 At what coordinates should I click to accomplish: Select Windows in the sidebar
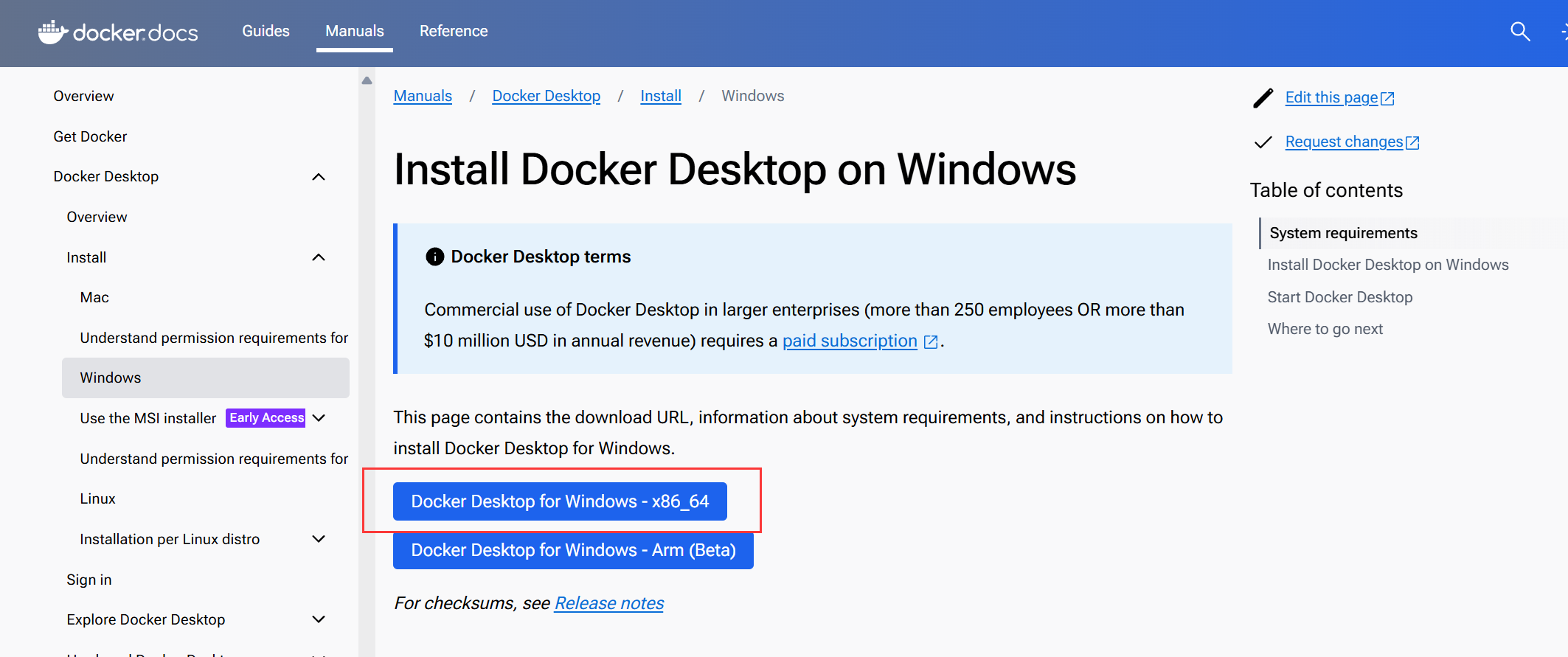pos(206,378)
